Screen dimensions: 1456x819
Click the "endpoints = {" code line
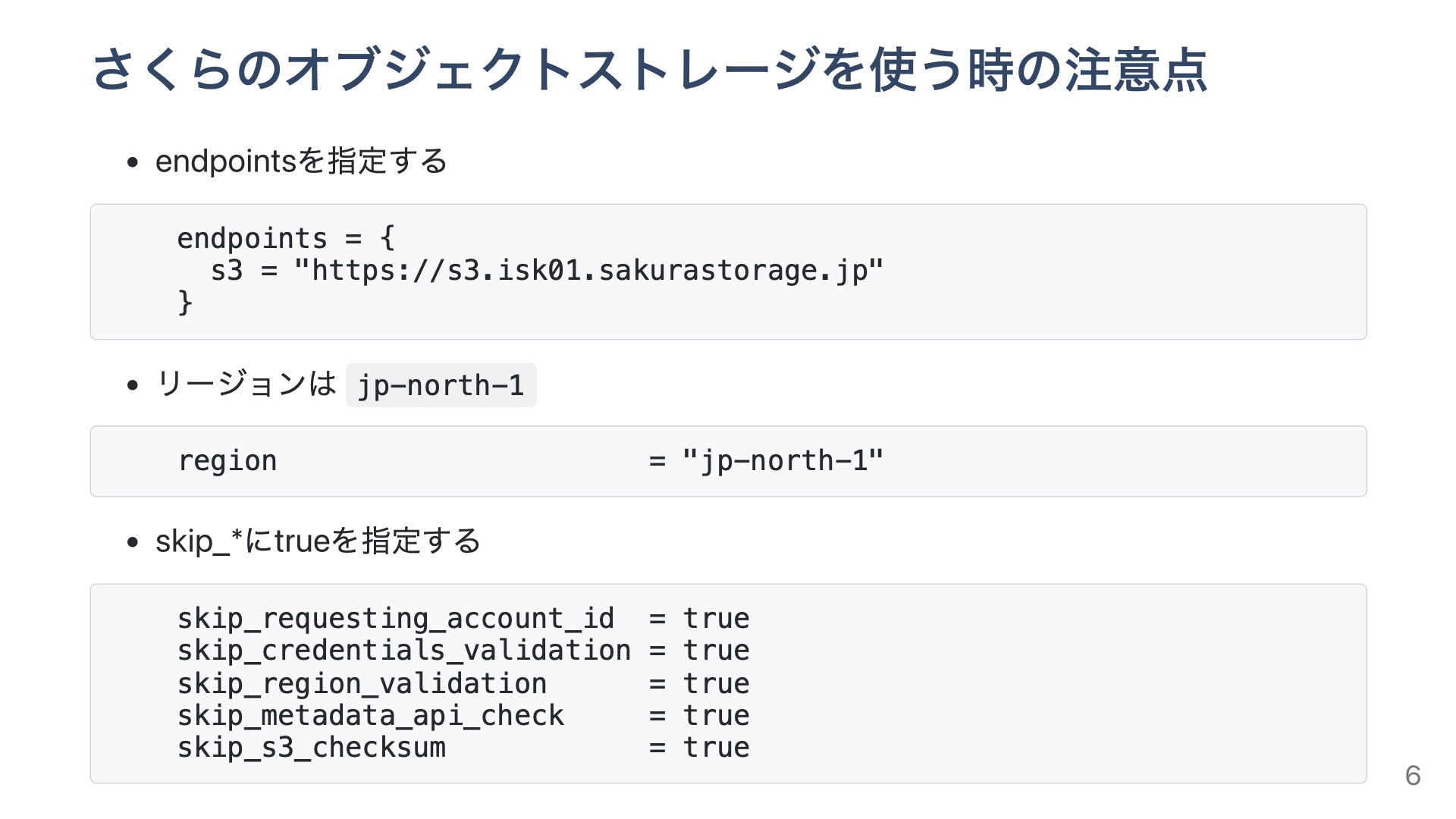[286, 238]
